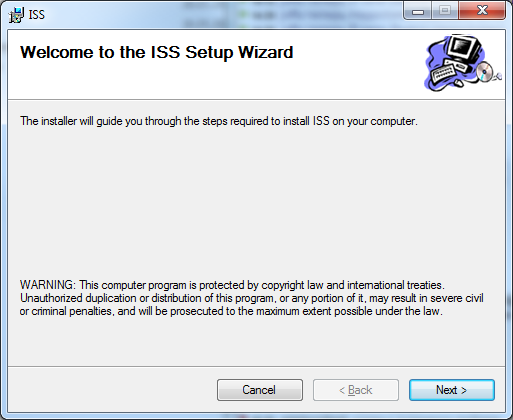Screen dimensions: 513x420
Task: Click the white header area below the heading
Action: point(213,82)
